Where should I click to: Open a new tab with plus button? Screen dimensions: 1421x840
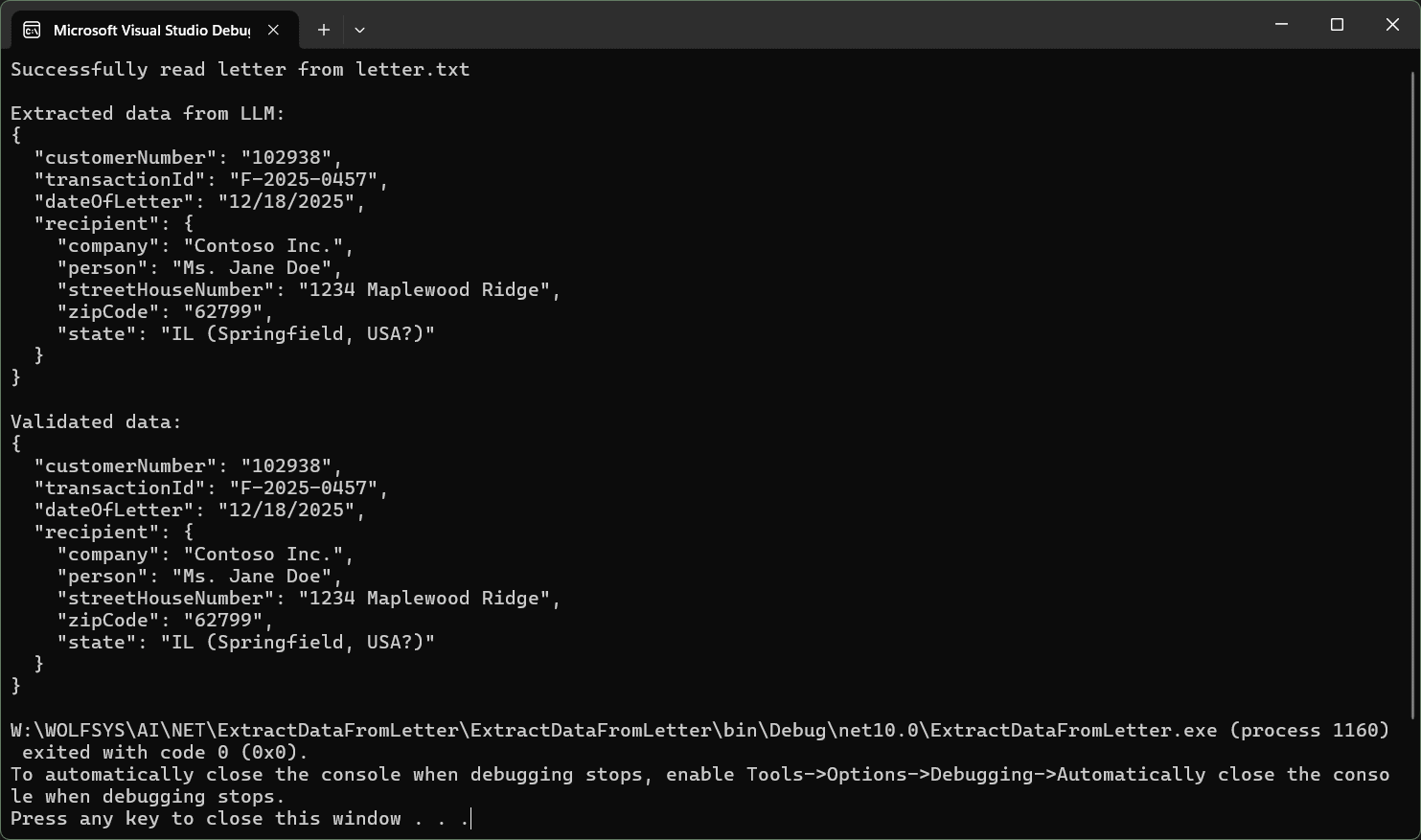324,30
